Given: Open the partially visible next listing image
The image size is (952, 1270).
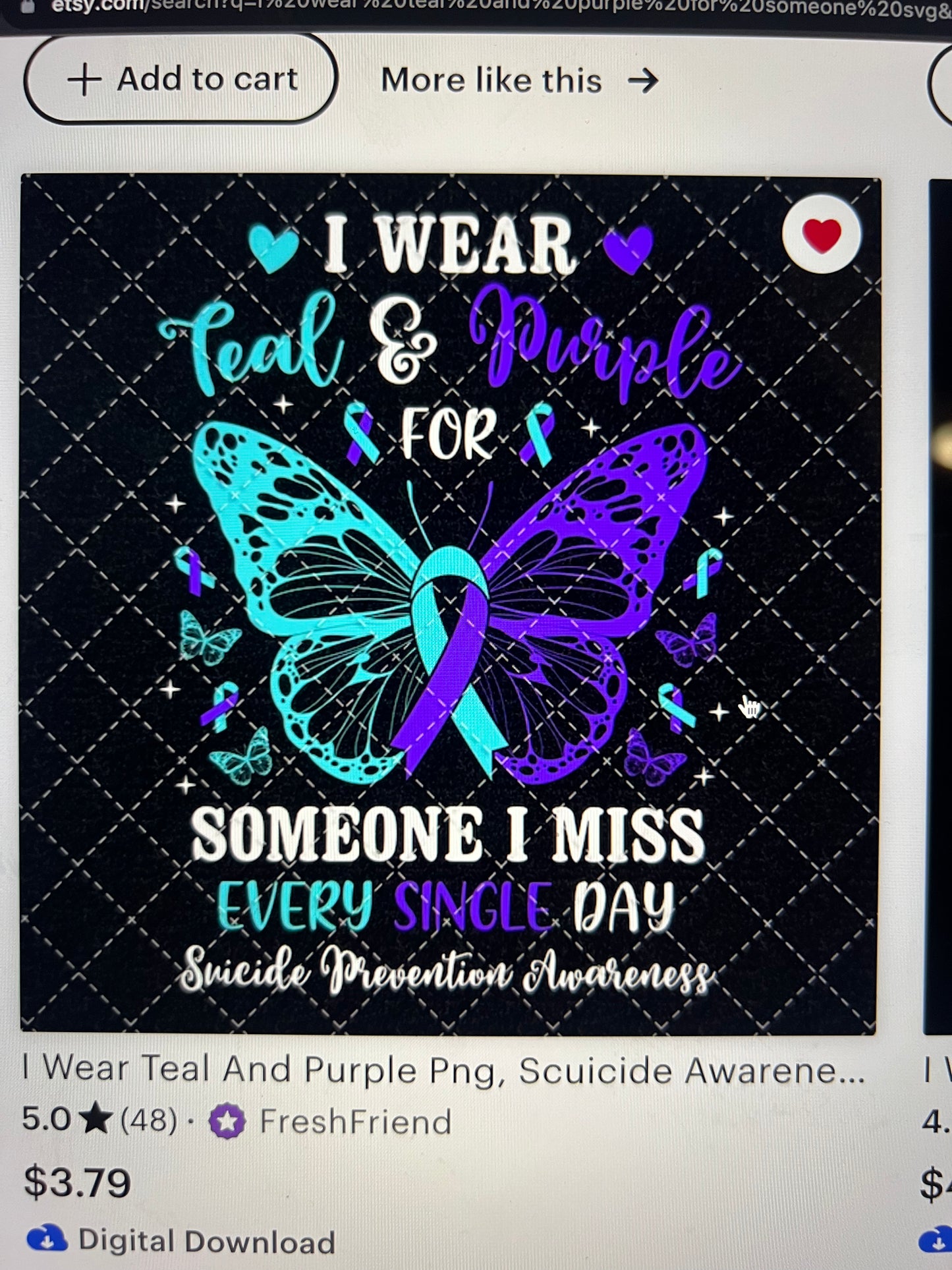Looking at the screenshot, I should (x=939, y=606).
